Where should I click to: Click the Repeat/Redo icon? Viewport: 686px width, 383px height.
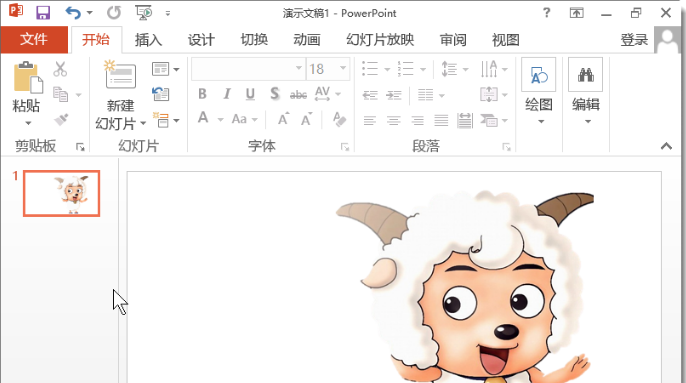[x=114, y=13]
